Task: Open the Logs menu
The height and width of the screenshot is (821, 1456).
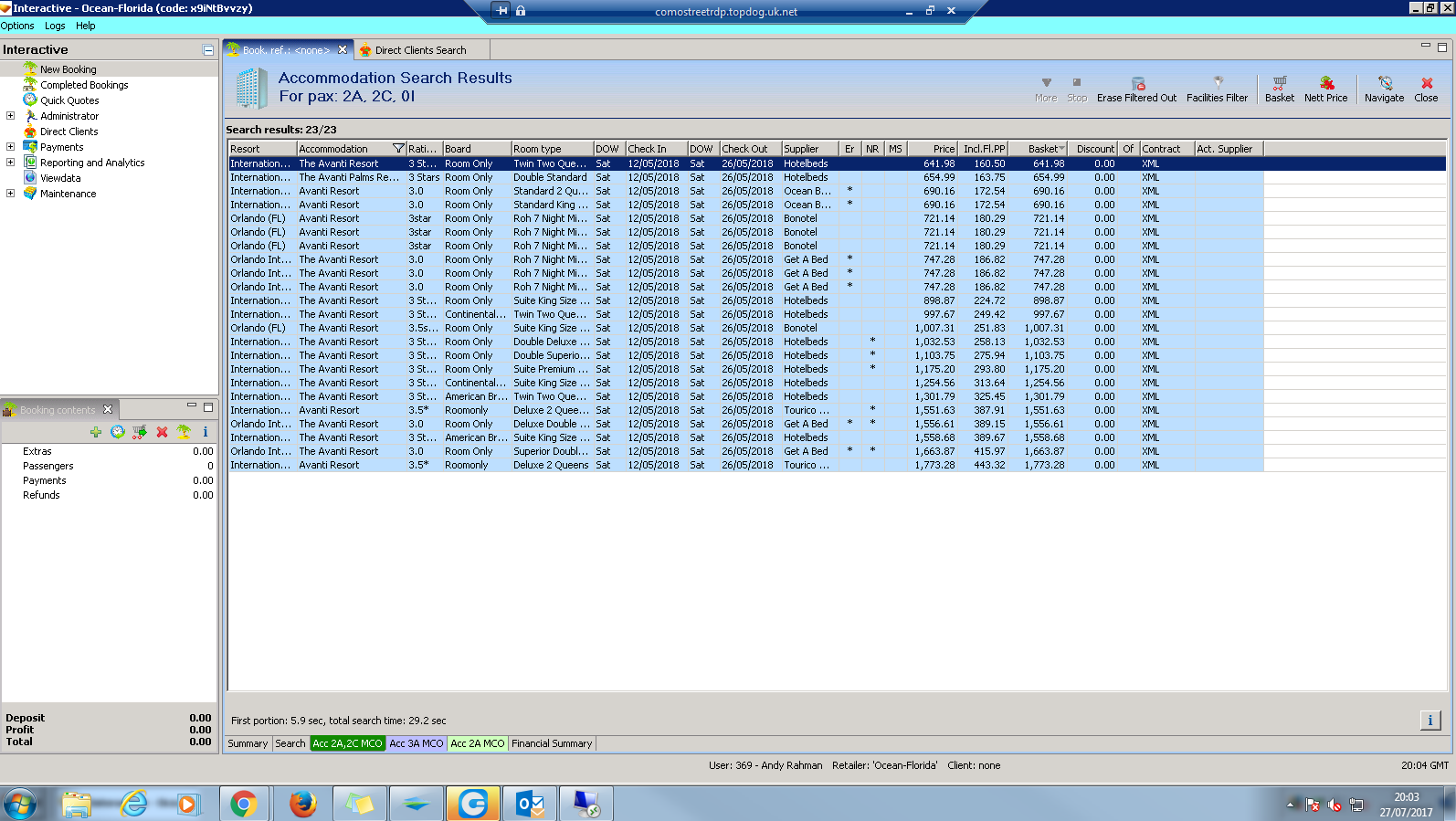Action: [55, 26]
